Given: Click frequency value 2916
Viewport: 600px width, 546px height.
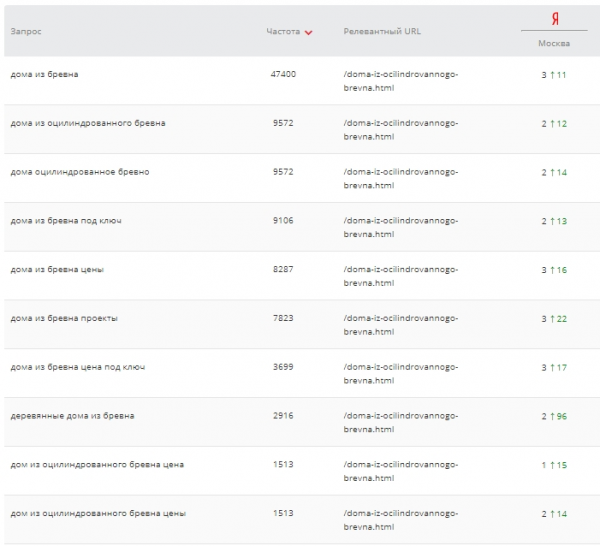Looking at the screenshot, I should (x=283, y=416).
